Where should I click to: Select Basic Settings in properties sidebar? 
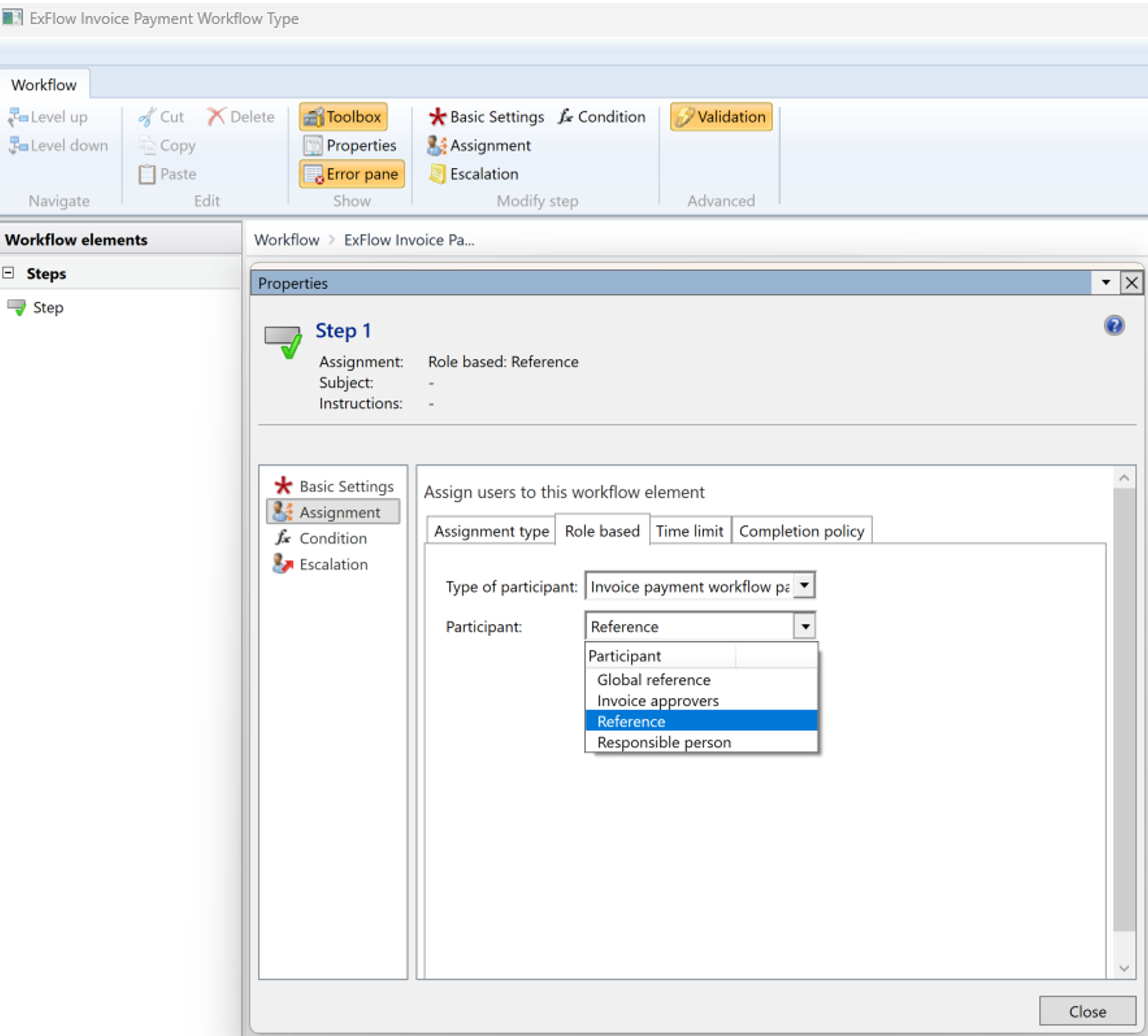coord(334,486)
